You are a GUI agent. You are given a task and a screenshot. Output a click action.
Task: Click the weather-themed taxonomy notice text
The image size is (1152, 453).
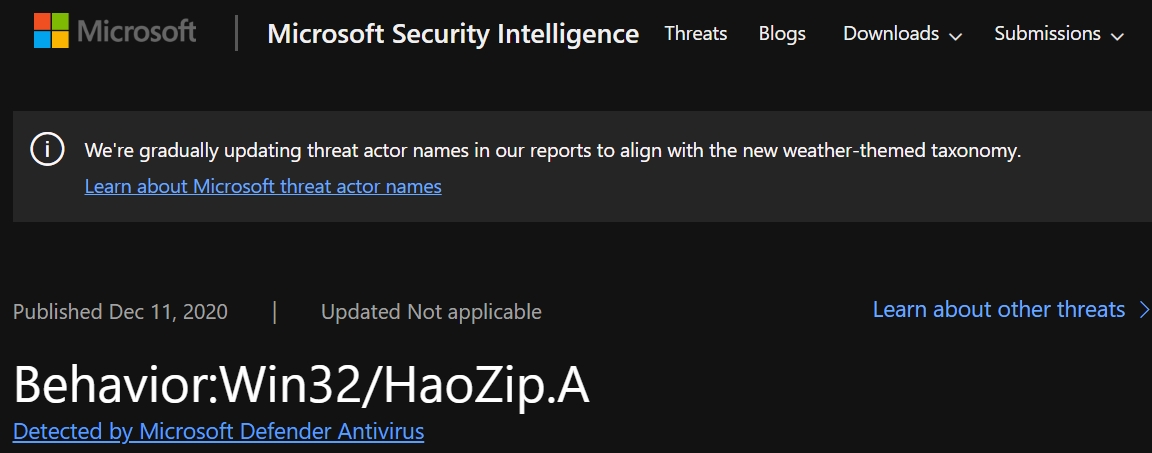pos(552,151)
